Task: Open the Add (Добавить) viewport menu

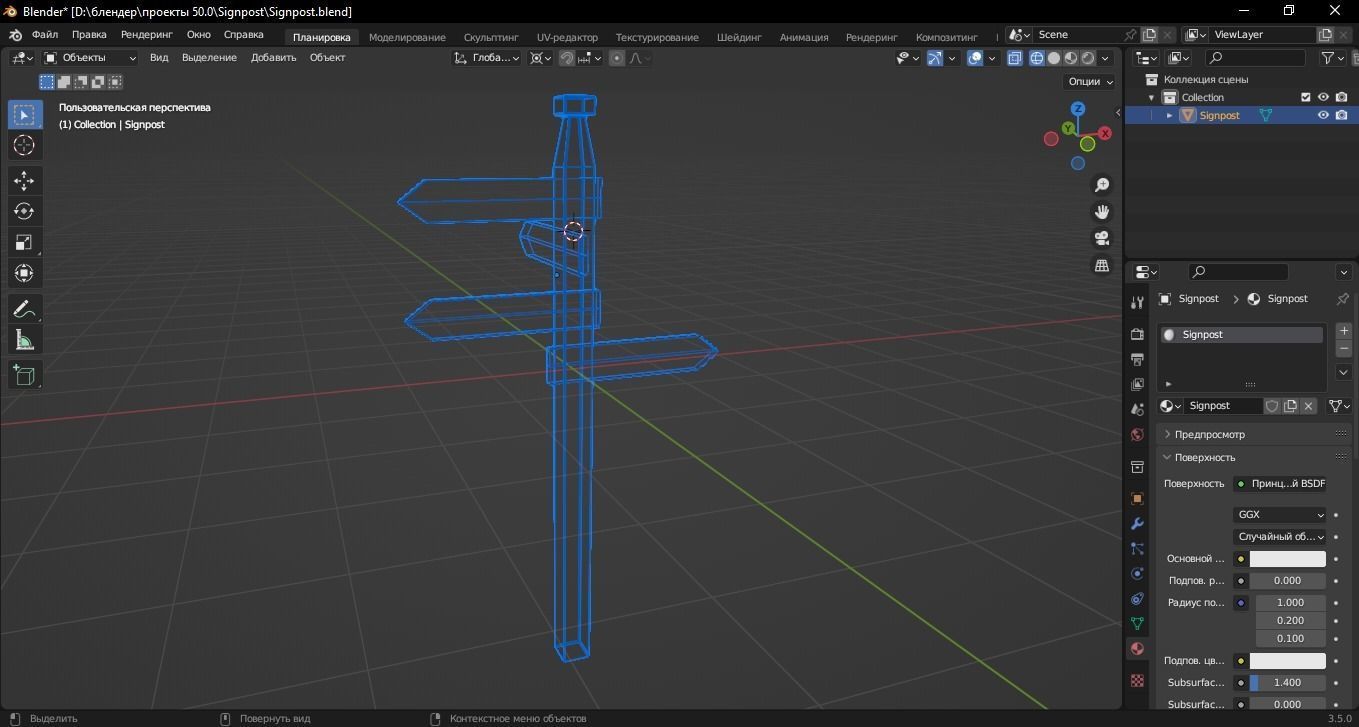Action: tap(274, 58)
